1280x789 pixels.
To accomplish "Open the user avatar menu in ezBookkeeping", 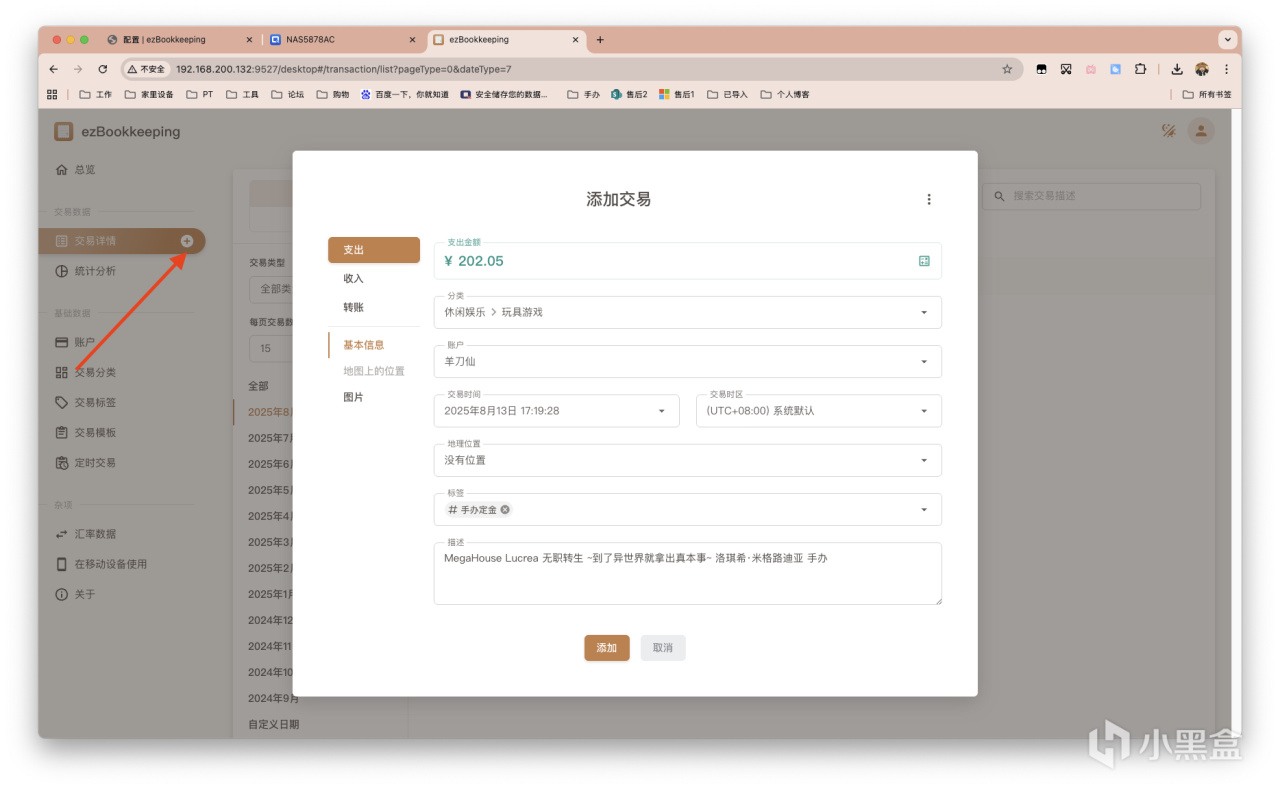I will [x=1201, y=131].
